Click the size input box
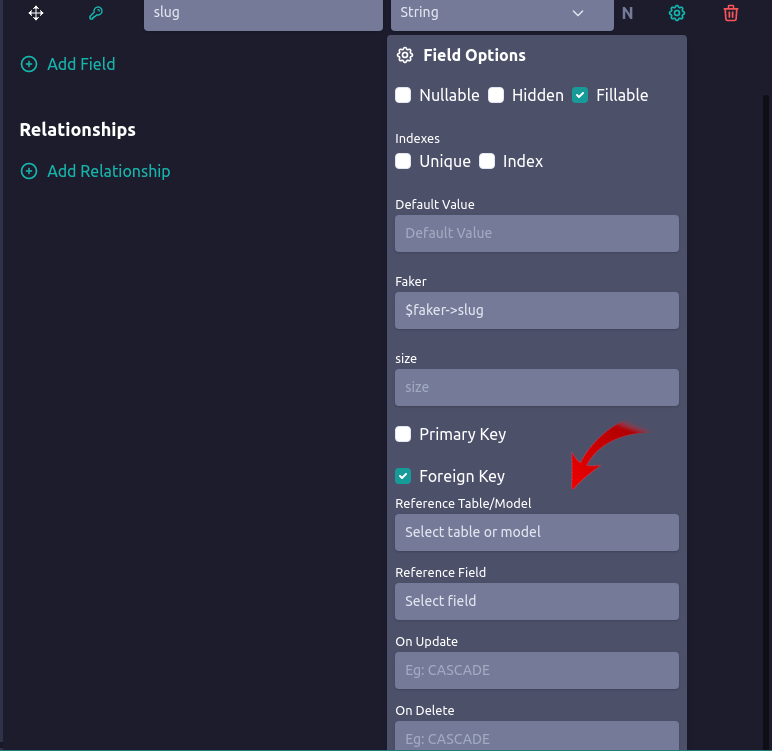 537,388
